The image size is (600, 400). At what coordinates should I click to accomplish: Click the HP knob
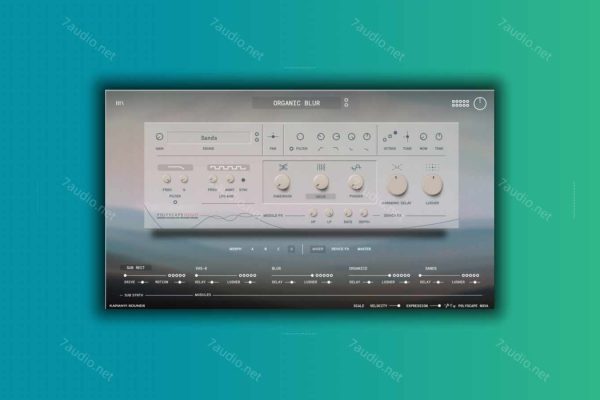tap(313, 213)
